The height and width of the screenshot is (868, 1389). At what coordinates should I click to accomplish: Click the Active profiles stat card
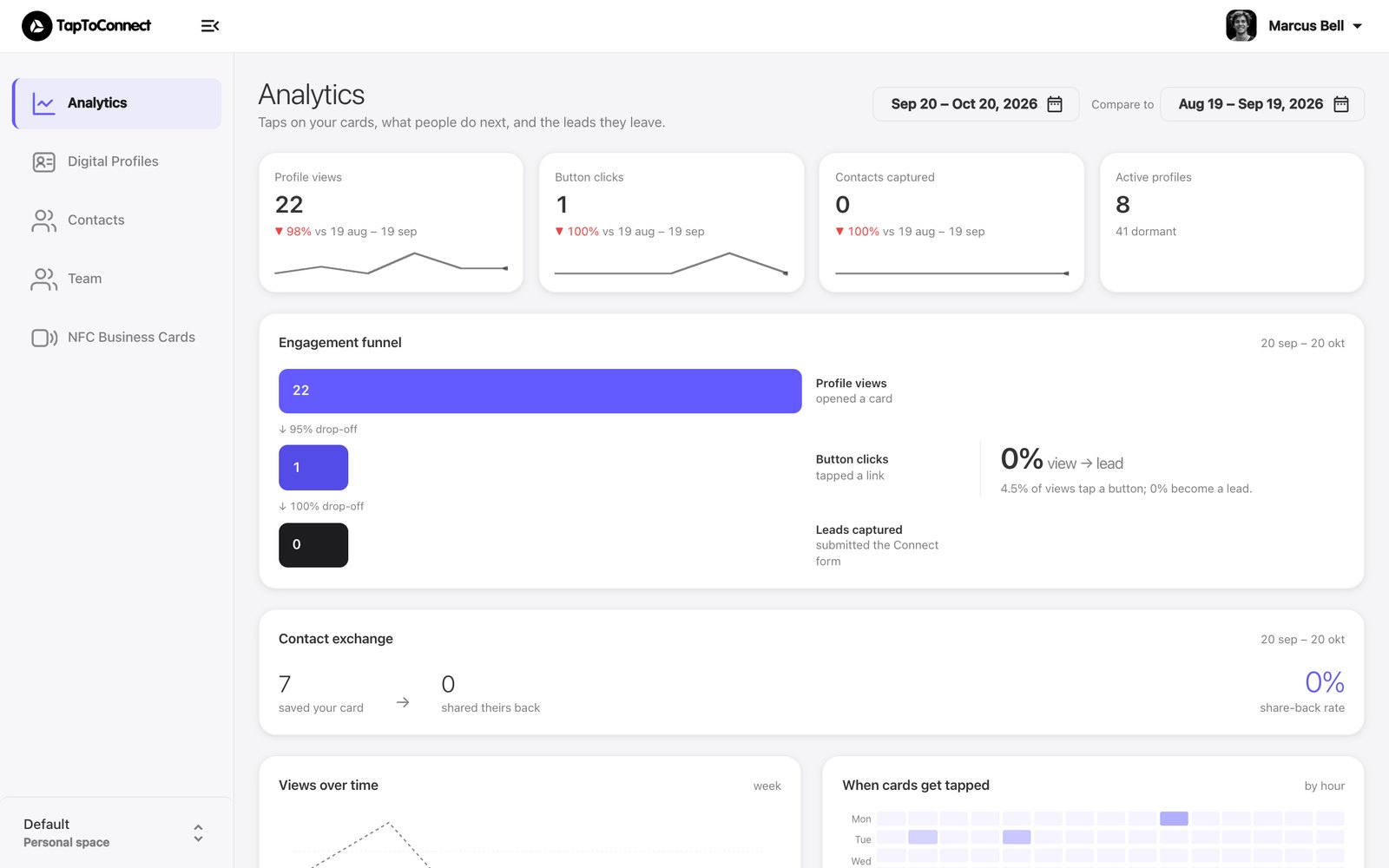coord(1232,222)
